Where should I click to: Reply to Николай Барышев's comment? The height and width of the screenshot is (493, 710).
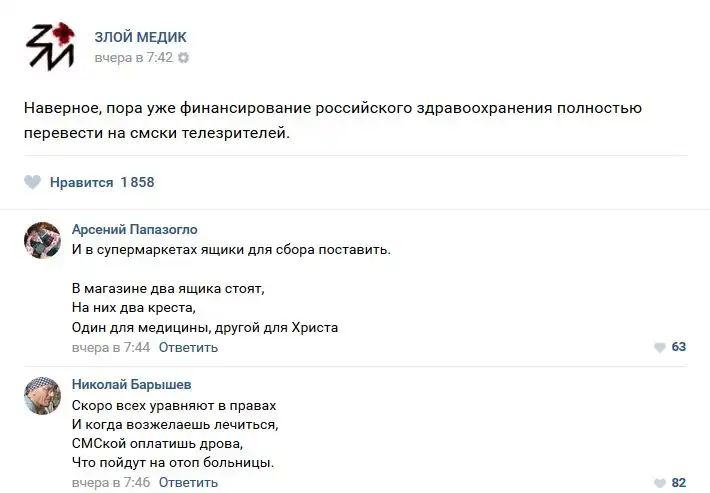coord(188,483)
